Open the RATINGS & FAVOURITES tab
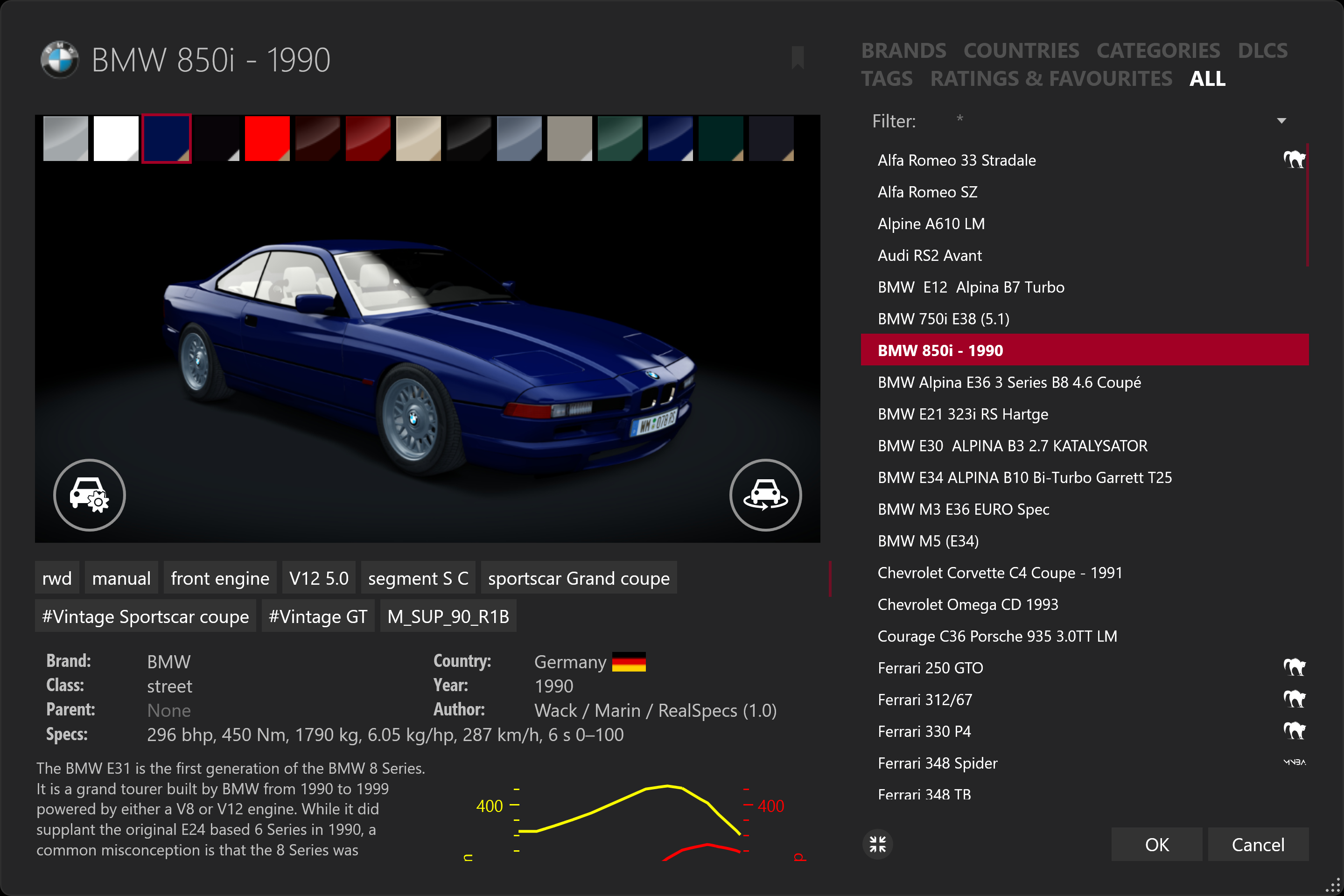1344x896 pixels. 1051,78
